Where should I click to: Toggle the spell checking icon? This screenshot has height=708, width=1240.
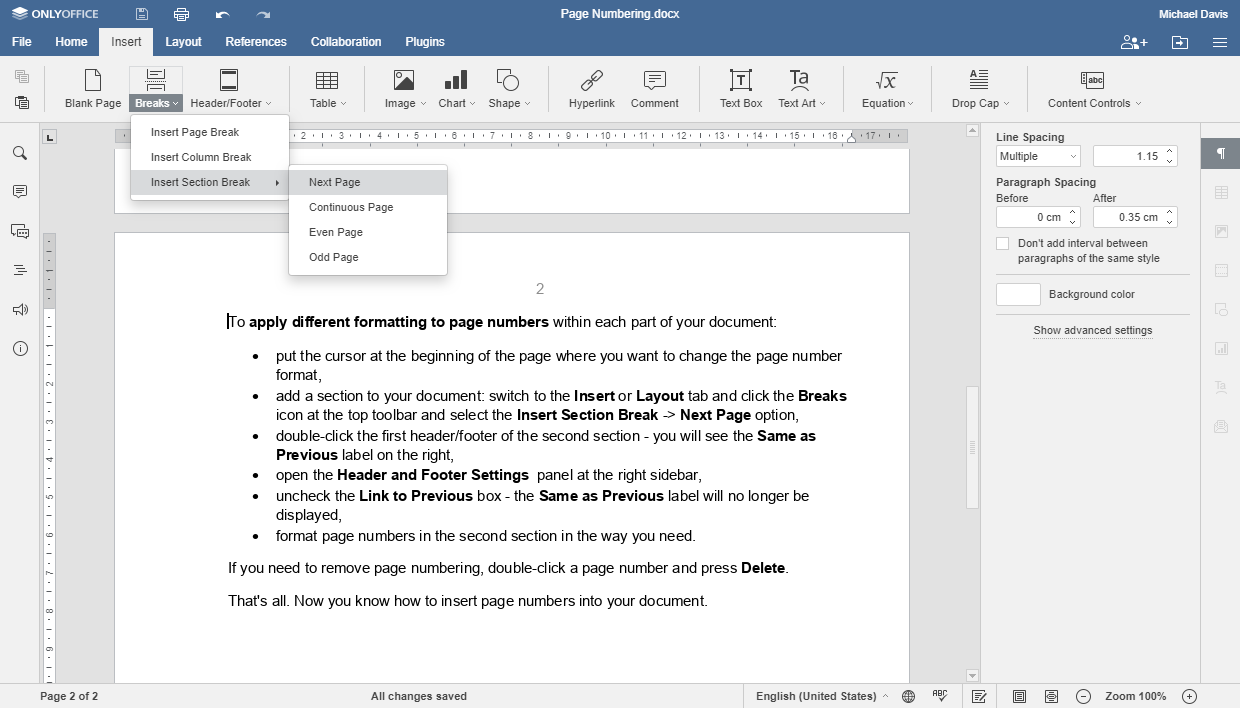[940, 696]
